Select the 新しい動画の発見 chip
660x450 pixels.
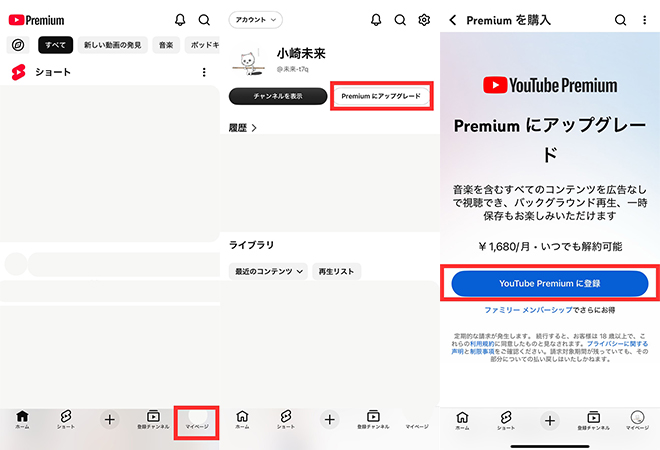(113, 45)
